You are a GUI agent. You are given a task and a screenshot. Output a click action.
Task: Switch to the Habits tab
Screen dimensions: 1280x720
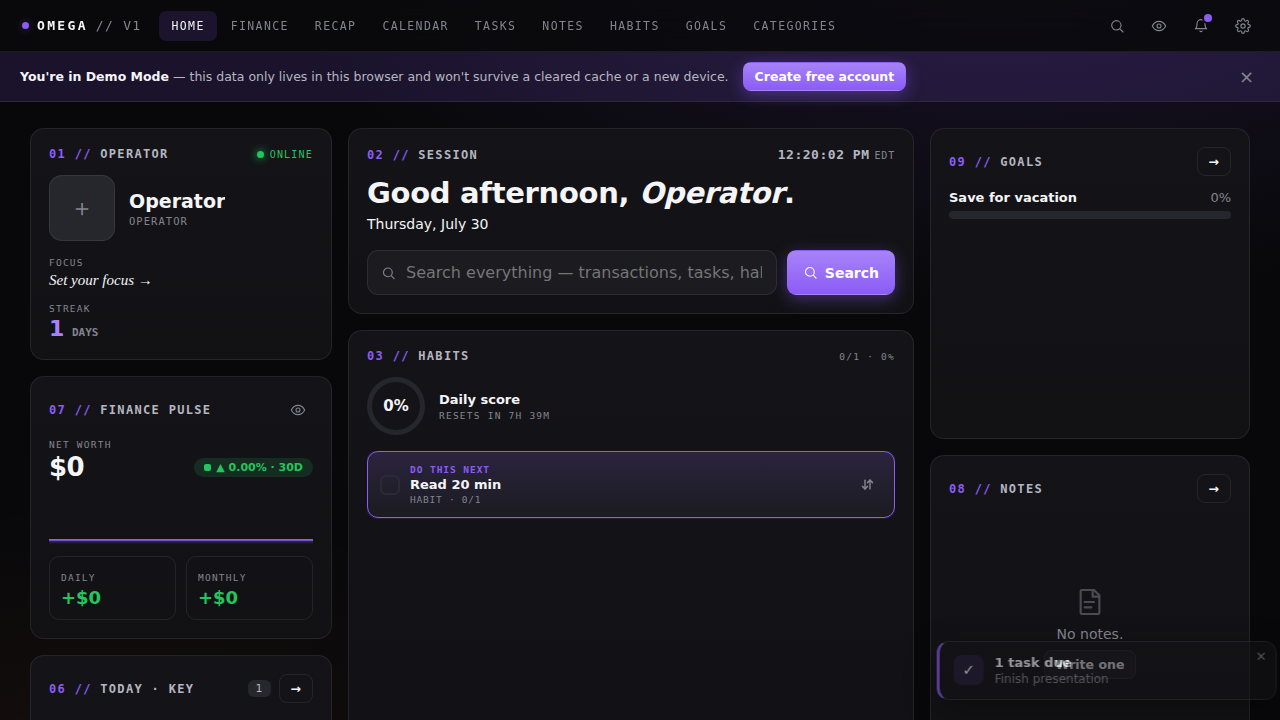pyautogui.click(x=634, y=26)
